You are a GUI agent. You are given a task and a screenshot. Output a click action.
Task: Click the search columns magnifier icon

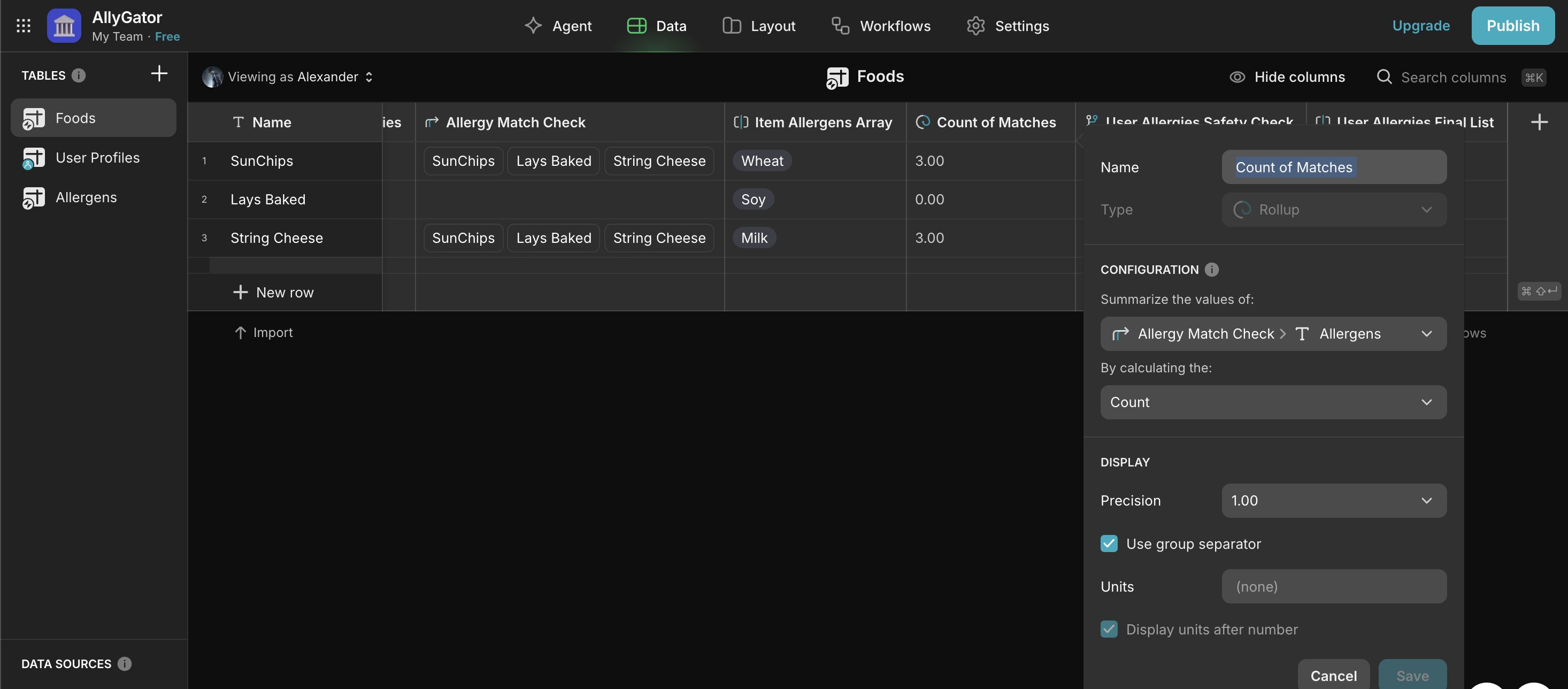[1383, 78]
